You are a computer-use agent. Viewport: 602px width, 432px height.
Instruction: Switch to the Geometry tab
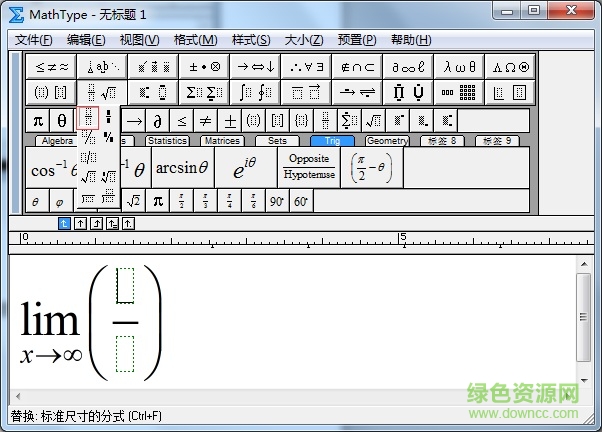pos(386,141)
